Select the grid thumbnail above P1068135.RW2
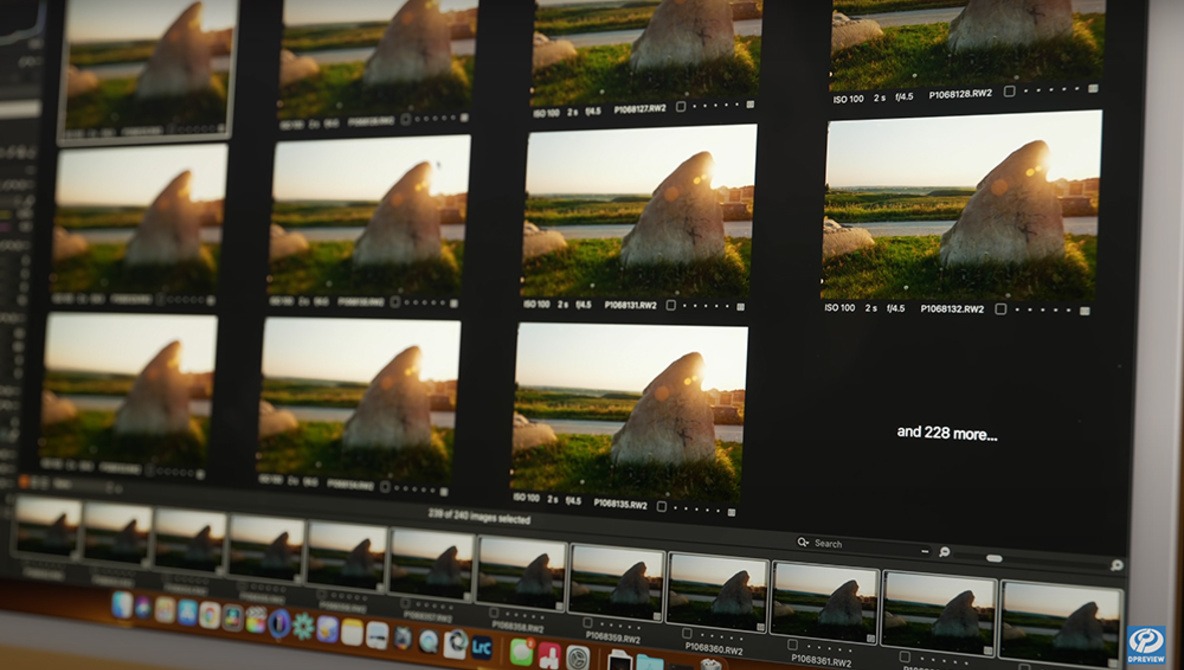The image size is (1184, 670). coord(629,412)
